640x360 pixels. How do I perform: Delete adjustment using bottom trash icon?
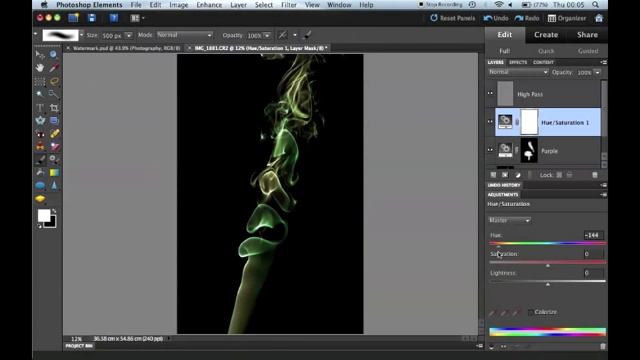tap(603, 347)
